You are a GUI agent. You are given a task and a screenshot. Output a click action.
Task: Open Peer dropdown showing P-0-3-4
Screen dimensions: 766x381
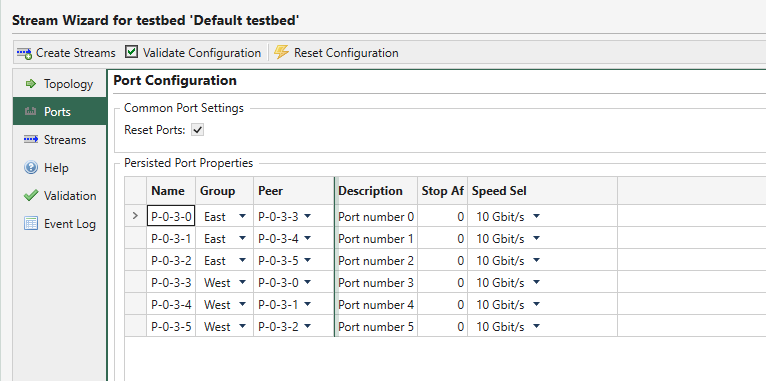307,238
